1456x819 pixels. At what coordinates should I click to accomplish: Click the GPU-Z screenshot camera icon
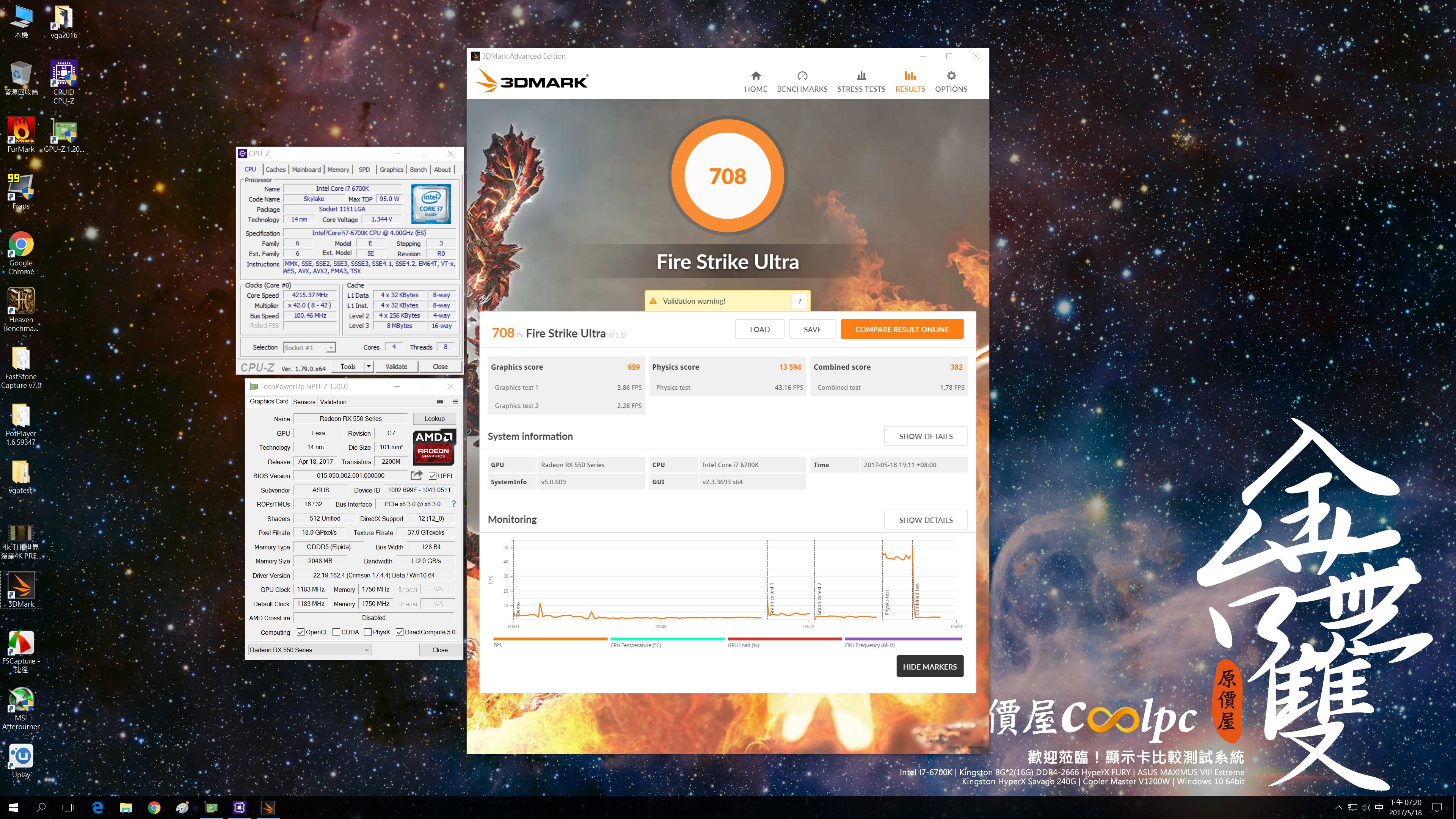[440, 402]
